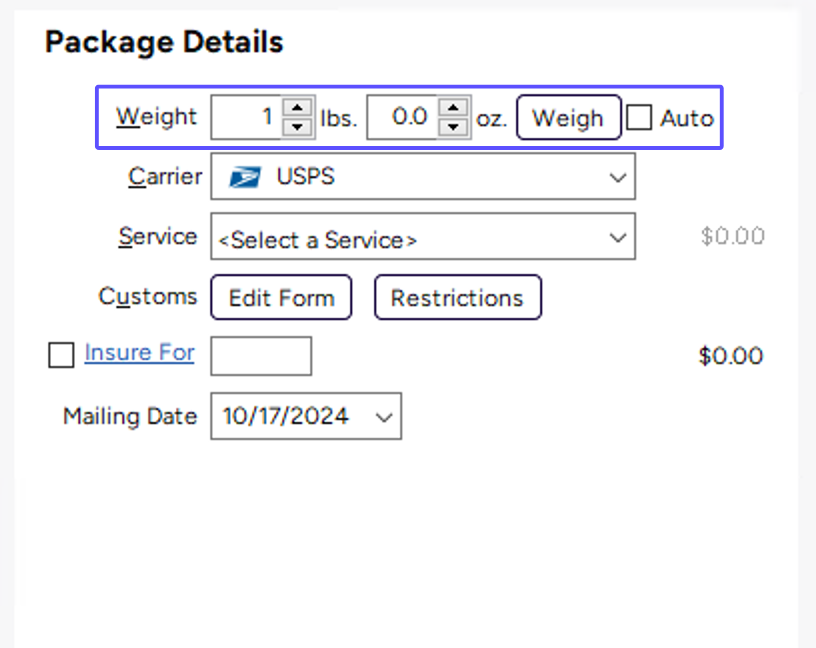This screenshot has width=816, height=648.
Task: Click the customs Edit Form button
Action: pos(281,298)
